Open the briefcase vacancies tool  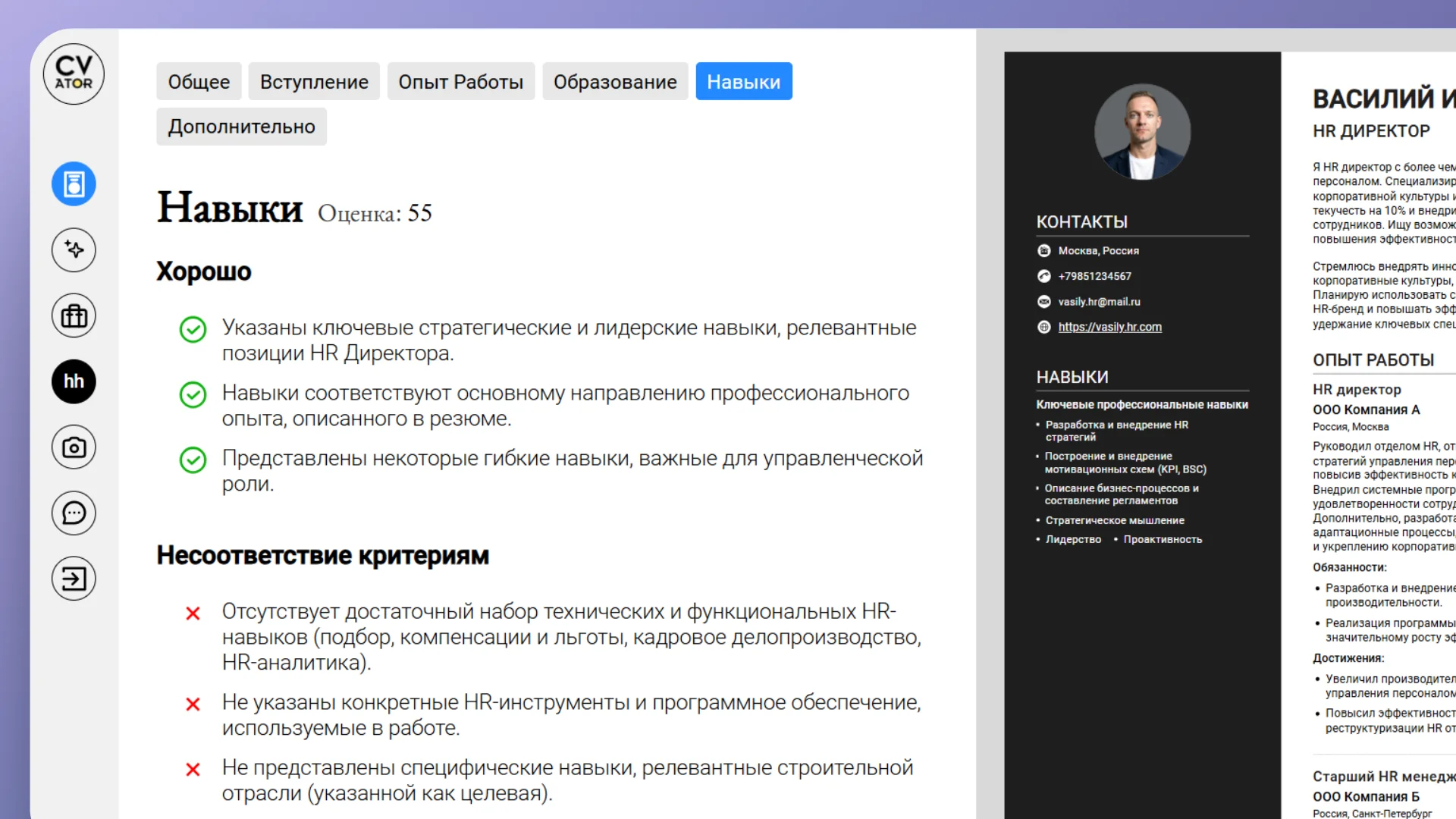point(73,315)
